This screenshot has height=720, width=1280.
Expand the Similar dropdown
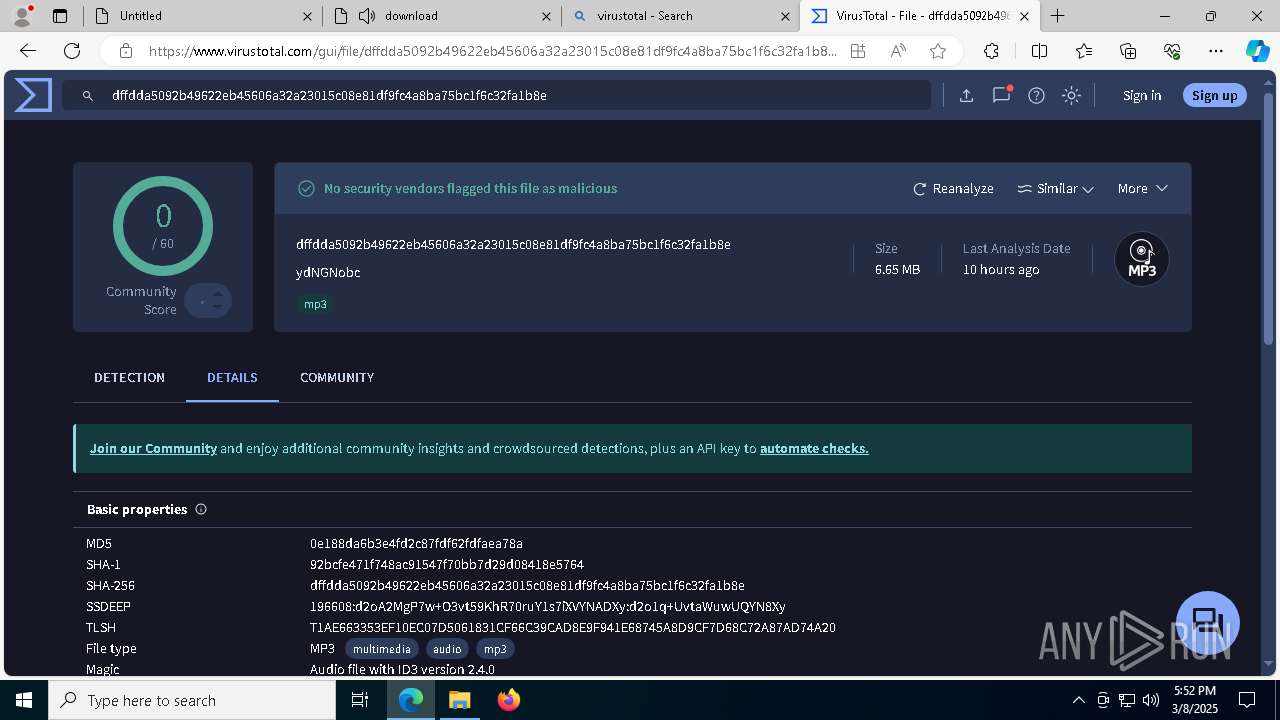coord(1055,188)
